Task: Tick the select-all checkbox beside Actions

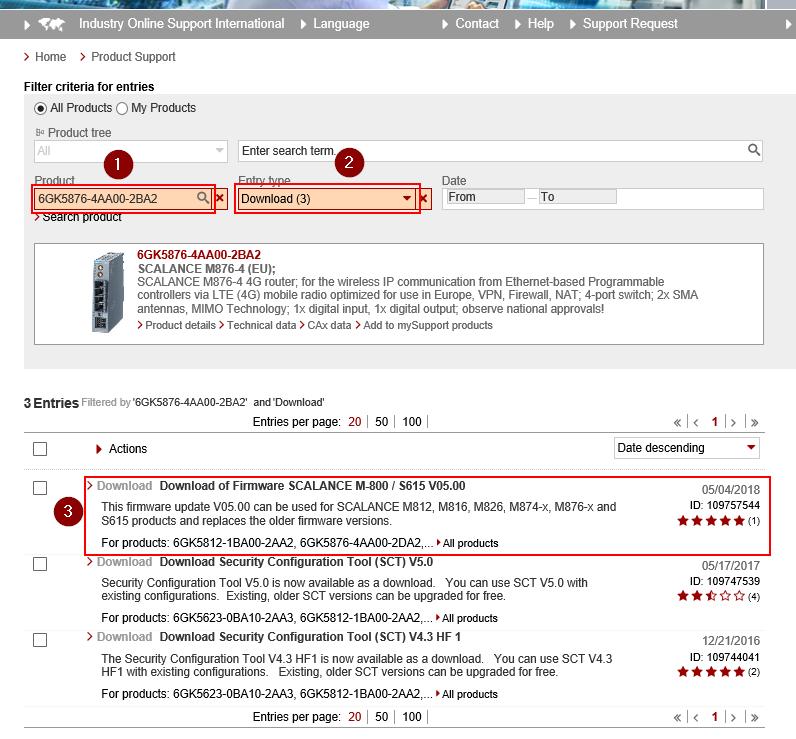Action: click(40, 449)
